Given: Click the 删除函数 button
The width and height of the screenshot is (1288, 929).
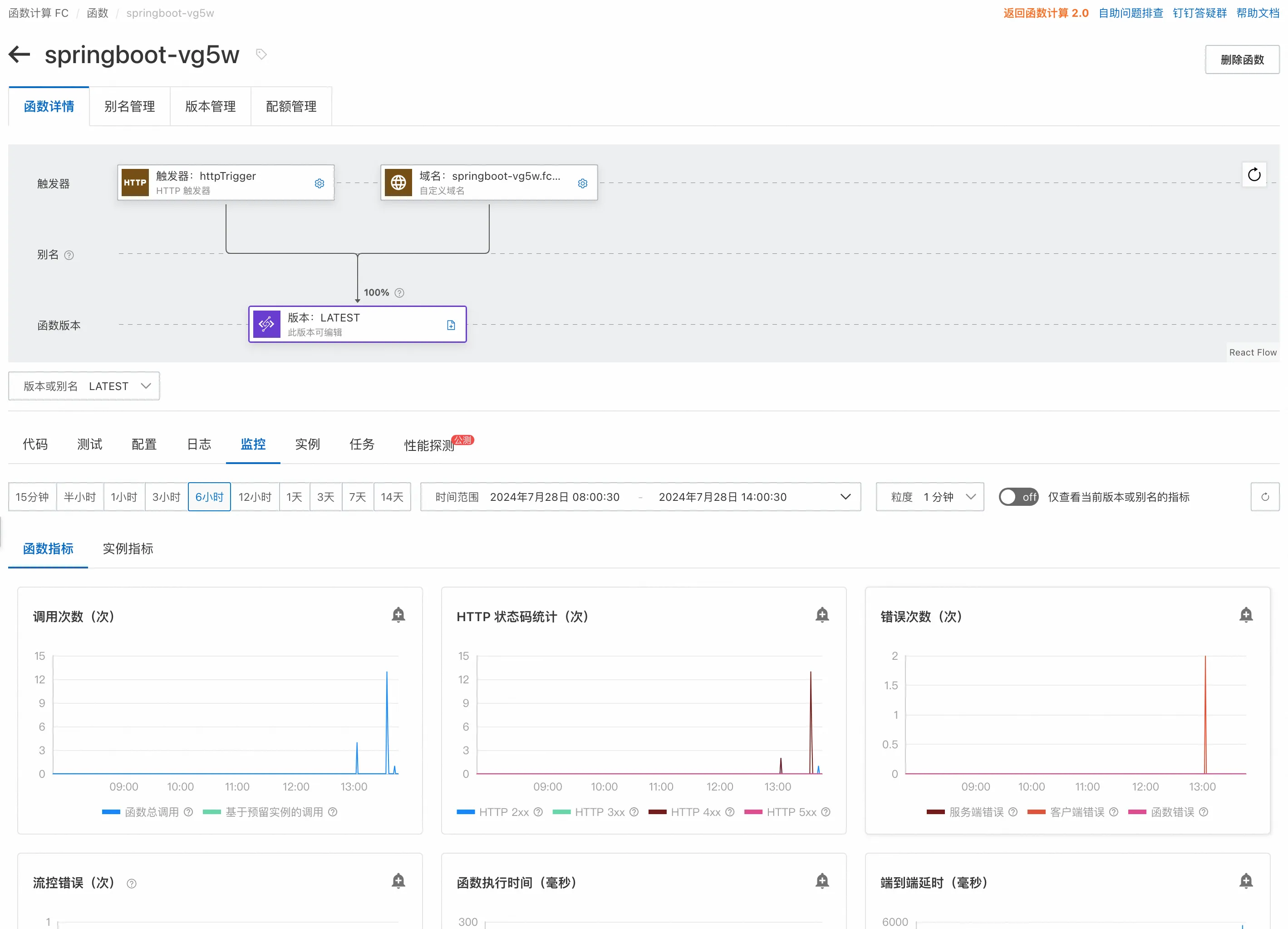Looking at the screenshot, I should (x=1242, y=59).
